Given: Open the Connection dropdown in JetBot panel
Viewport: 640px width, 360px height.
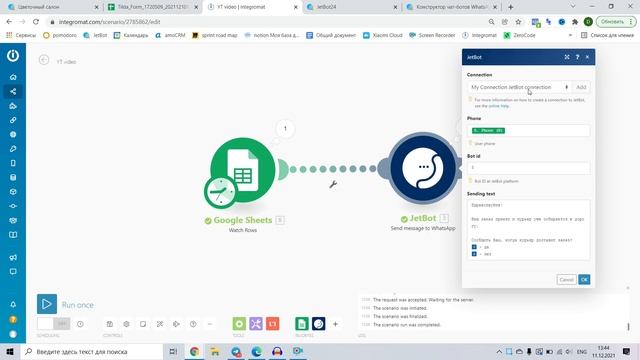Looking at the screenshot, I should [x=519, y=87].
